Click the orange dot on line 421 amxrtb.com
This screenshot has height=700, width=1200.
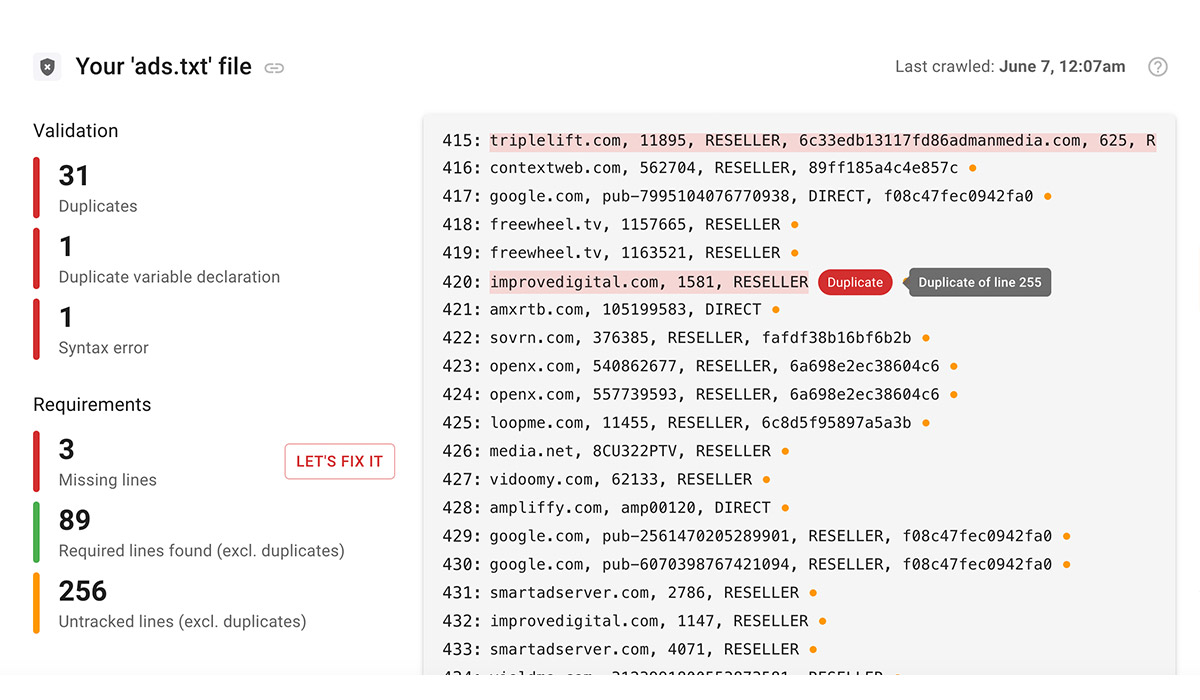(x=776, y=310)
